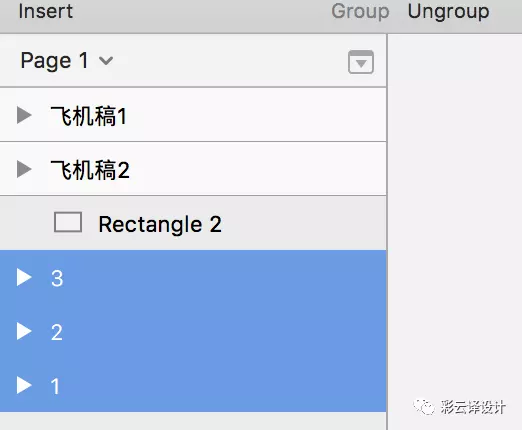Expand the 飞机稿1 artboard
The height and width of the screenshot is (430, 522).
tap(24, 115)
